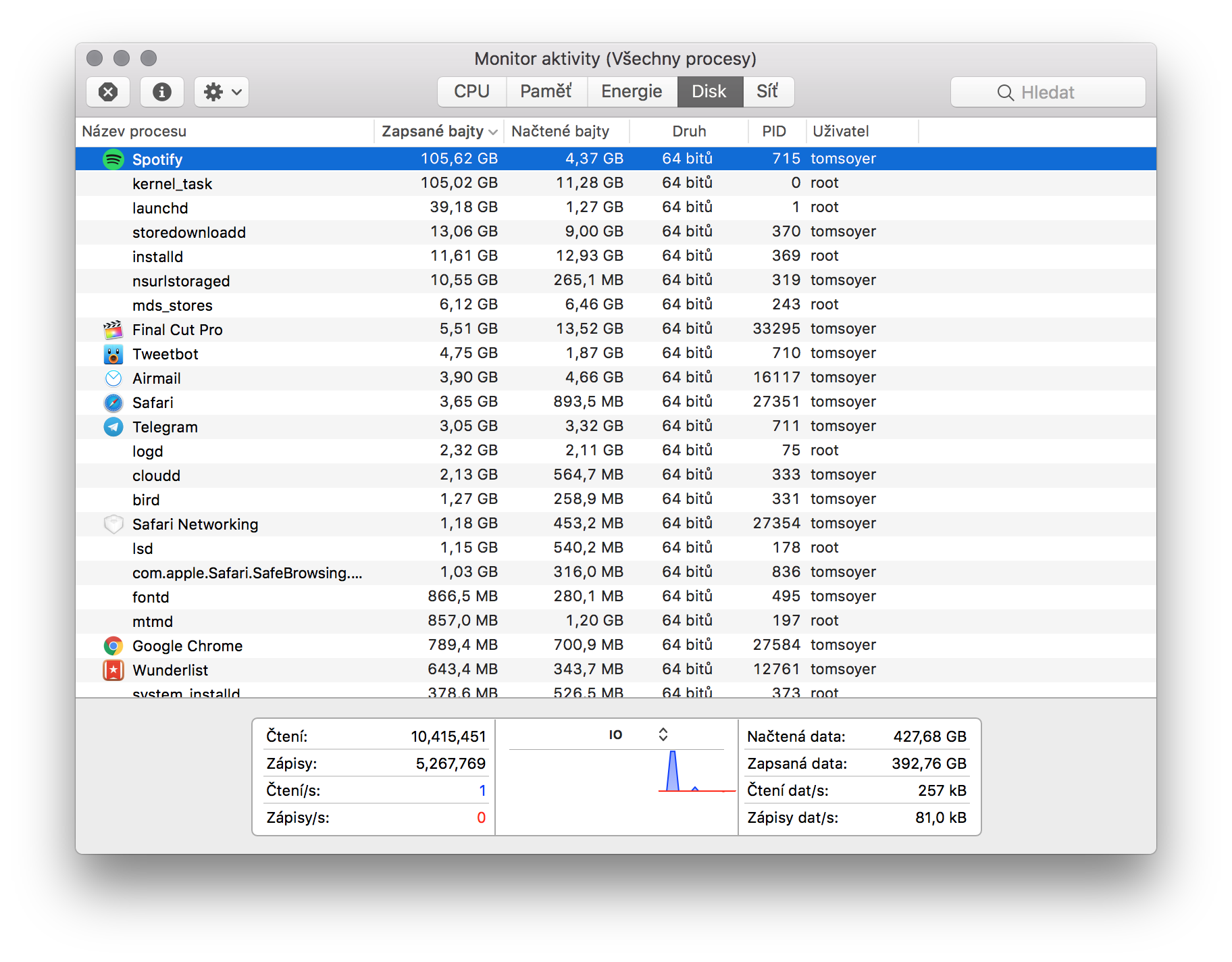Minimize the Monitor aktivity window
The height and width of the screenshot is (962, 1232).
122,58
